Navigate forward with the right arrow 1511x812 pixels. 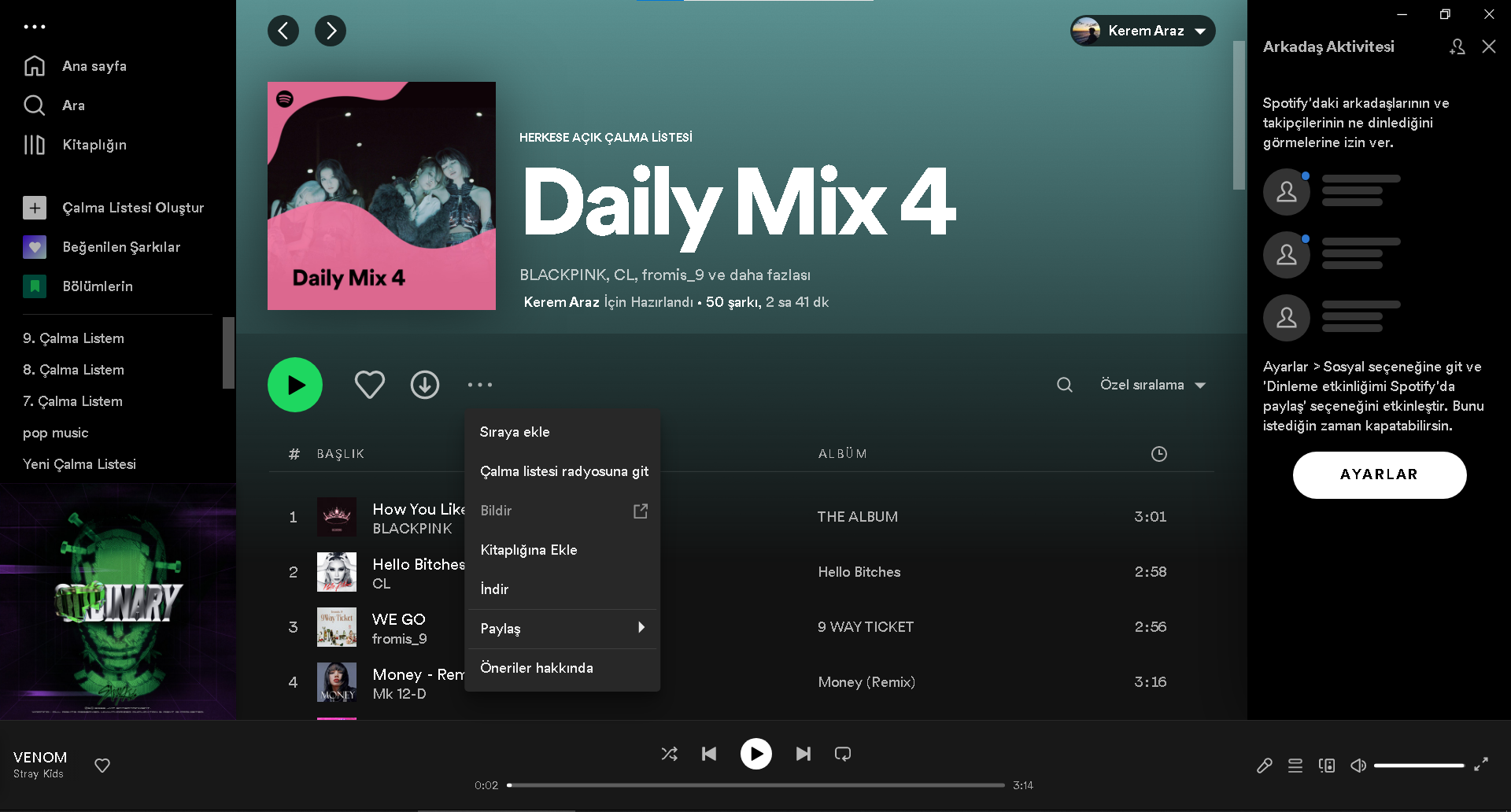331,31
